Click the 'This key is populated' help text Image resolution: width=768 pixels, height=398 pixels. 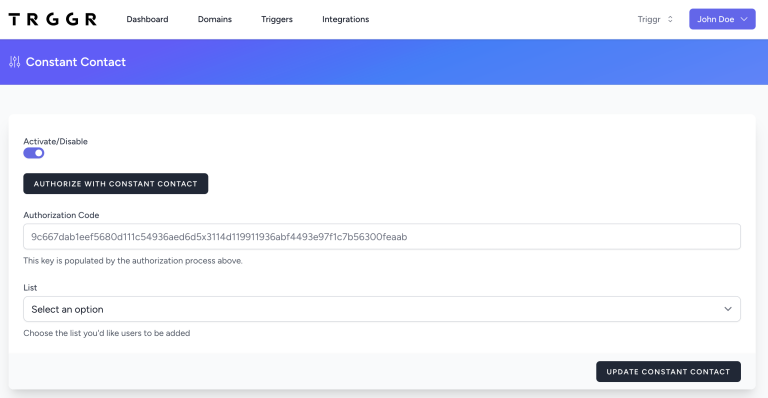click(x=133, y=260)
